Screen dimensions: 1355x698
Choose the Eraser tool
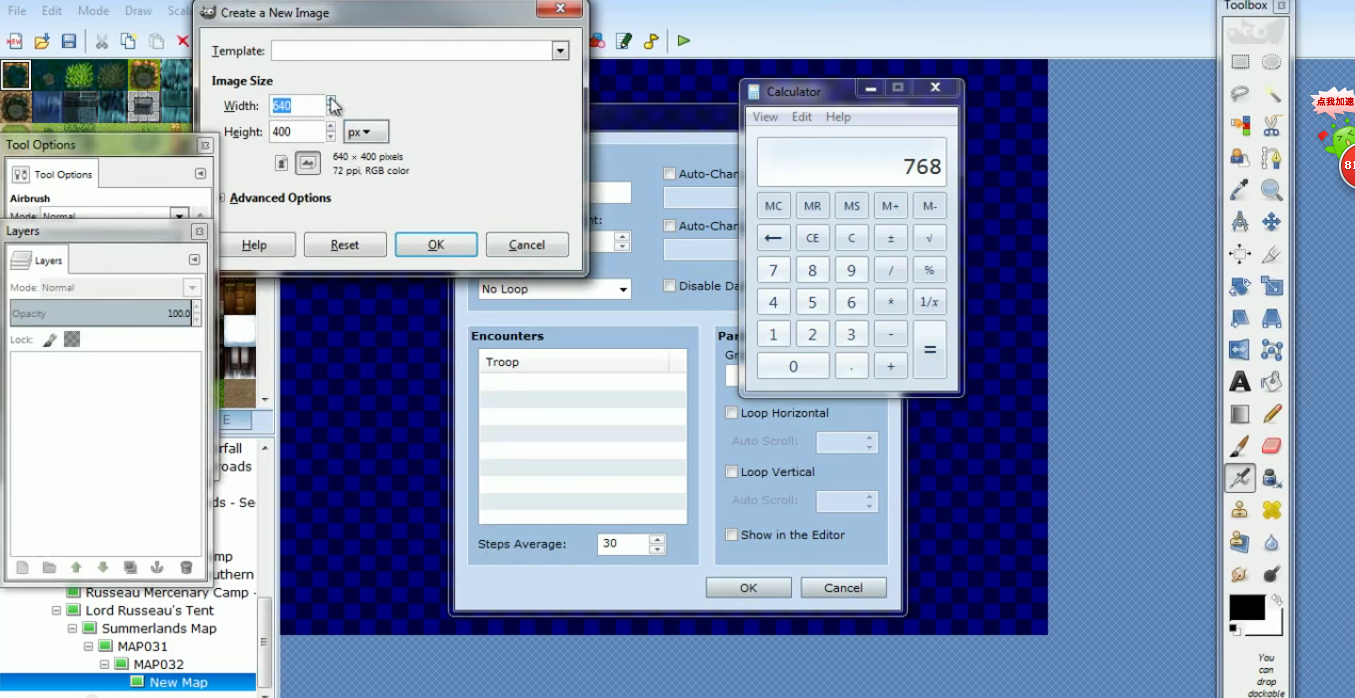[1271, 445]
